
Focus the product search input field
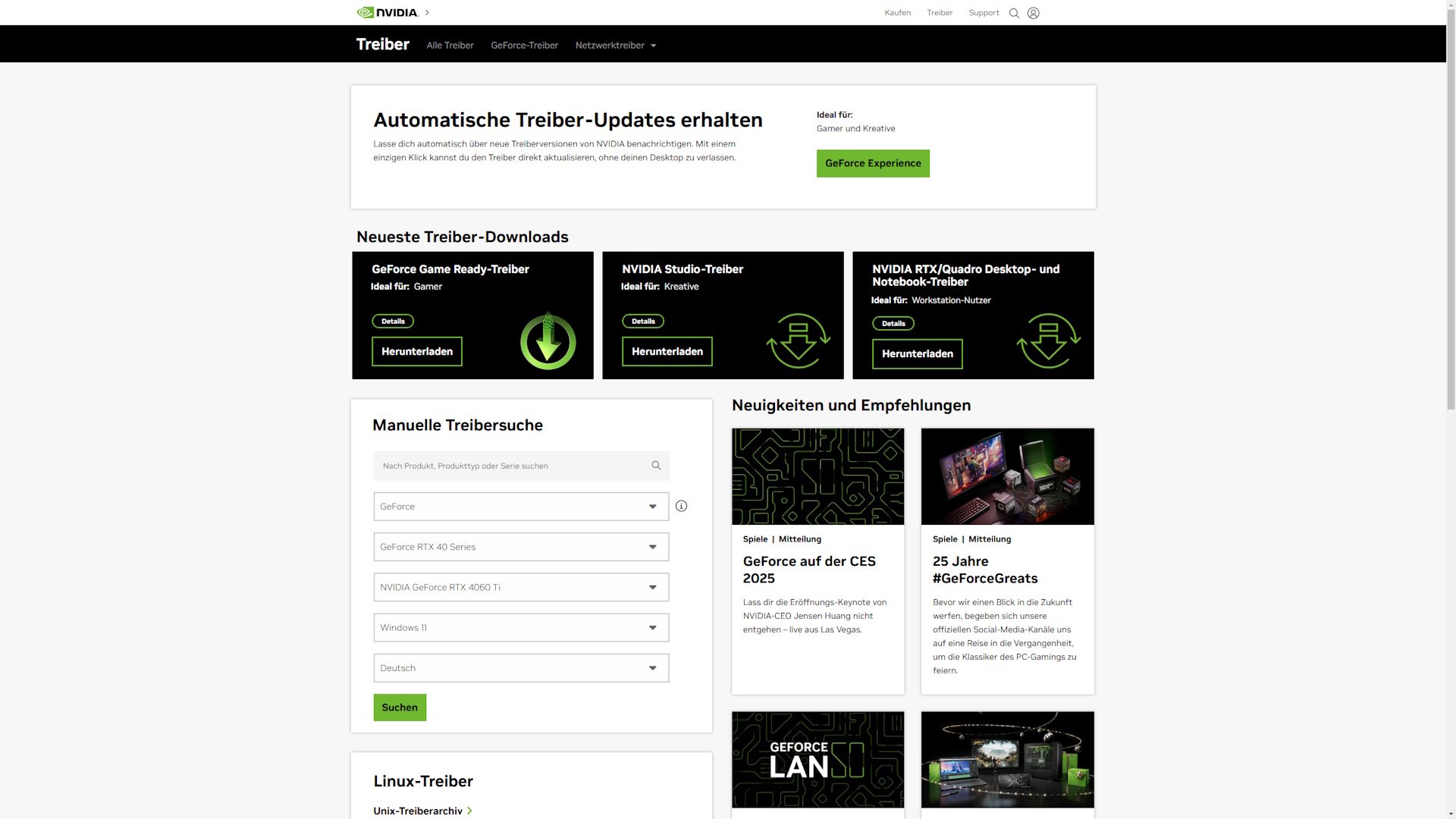(x=521, y=466)
